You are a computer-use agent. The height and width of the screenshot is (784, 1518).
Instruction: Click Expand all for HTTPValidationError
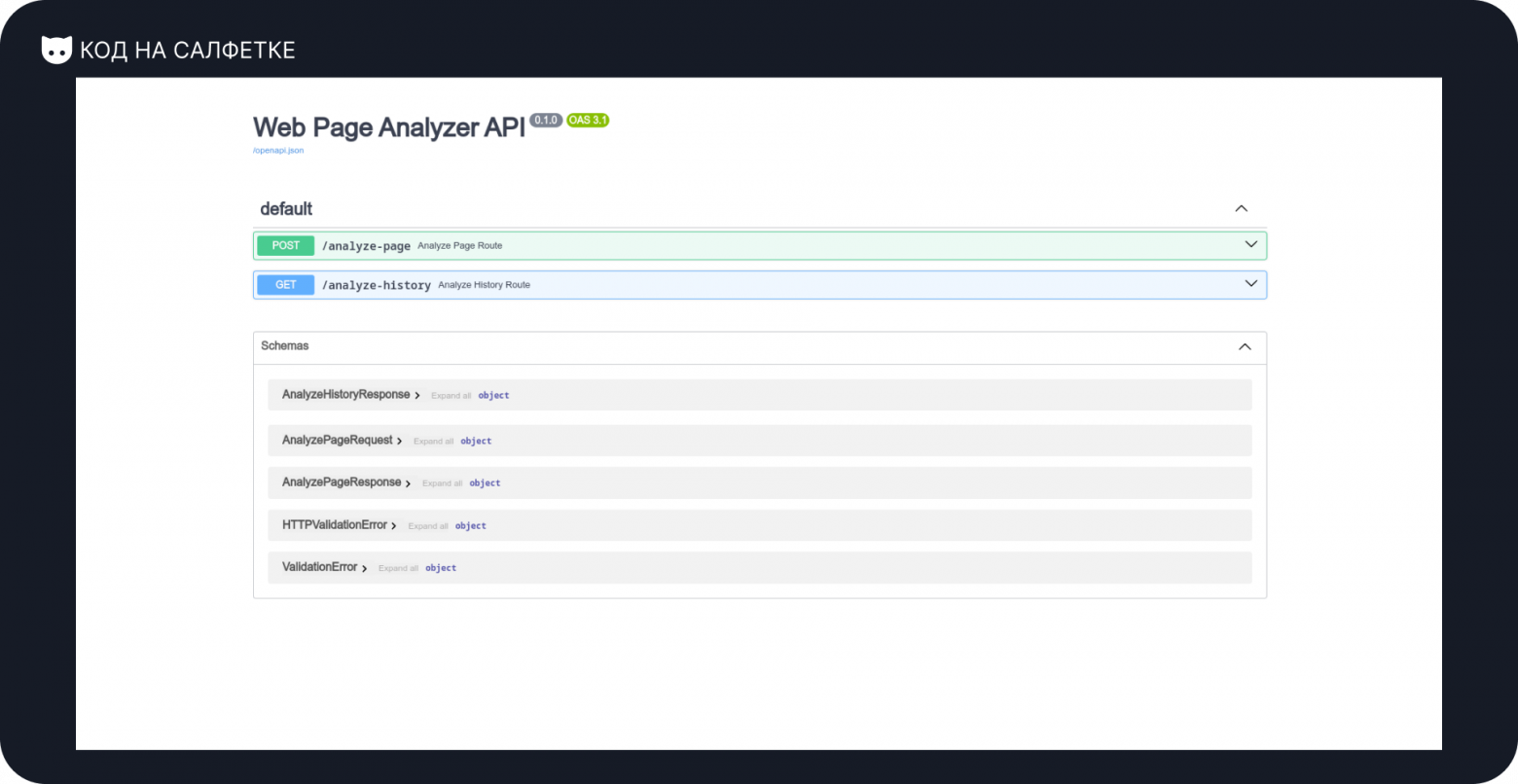[428, 526]
